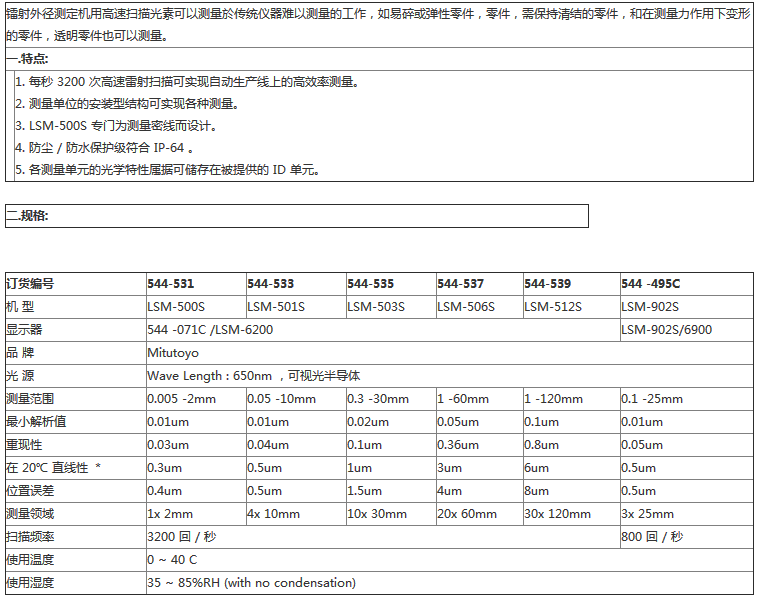Click the 35 ~ 85%RH humidity cell
Image resolution: width=757 pixels, height=595 pixels.
tap(251, 583)
